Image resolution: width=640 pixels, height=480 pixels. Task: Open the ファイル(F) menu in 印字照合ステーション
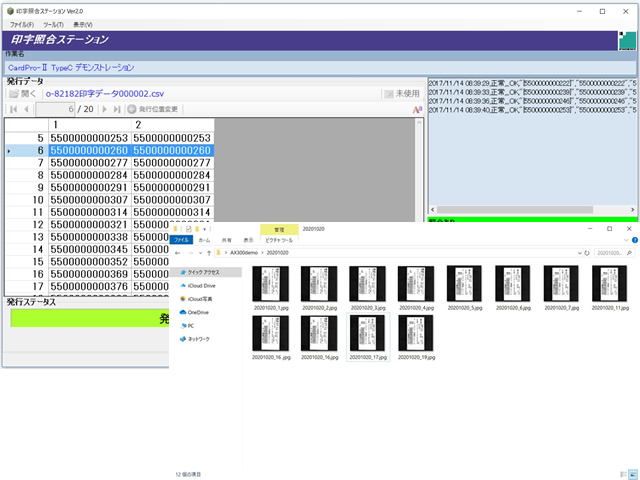pyautogui.click(x=22, y=24)
